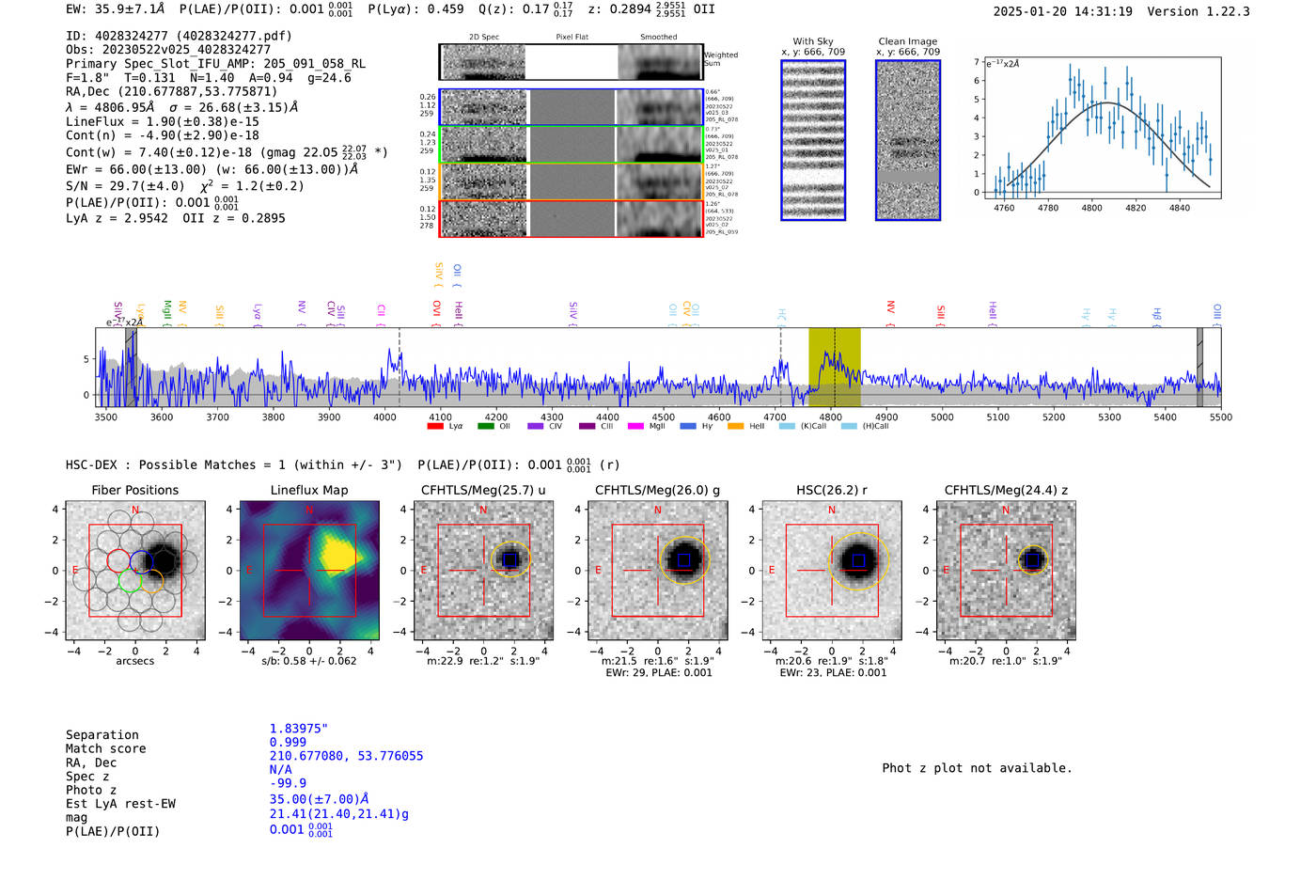Click the Weighted Sum 2D spectrum strip
The height and width of the screenshot is (896, 1316).
pyautogui.click(x=572, y=62)
